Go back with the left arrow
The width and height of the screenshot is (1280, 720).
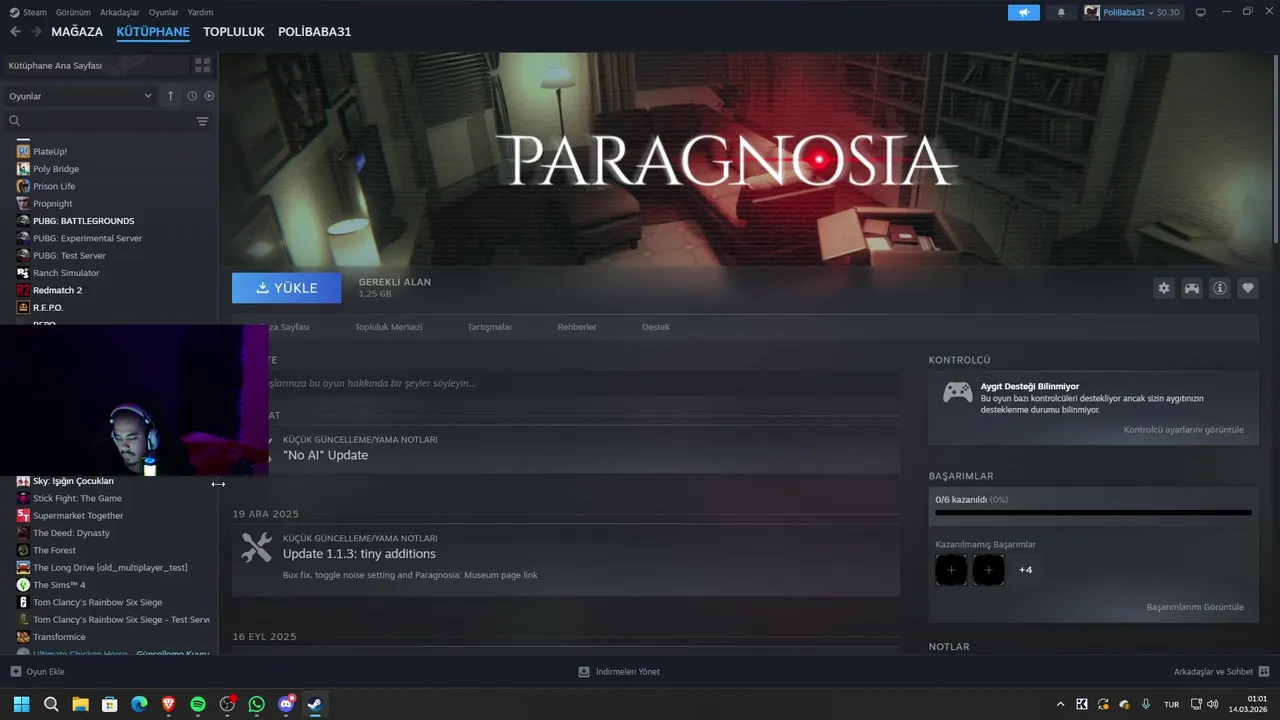tap(15, 32)
